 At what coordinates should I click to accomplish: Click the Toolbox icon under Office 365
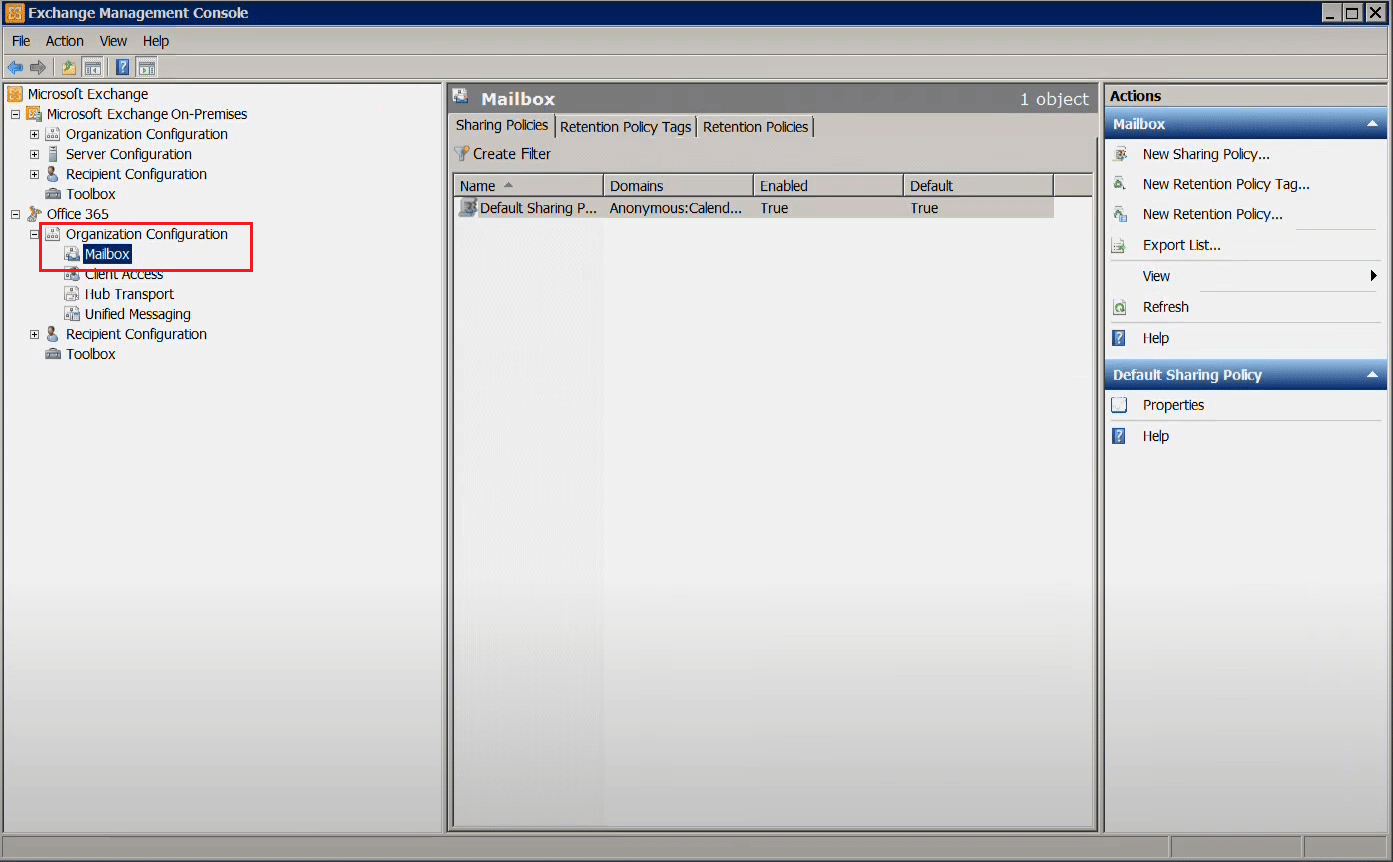(53, 354)
